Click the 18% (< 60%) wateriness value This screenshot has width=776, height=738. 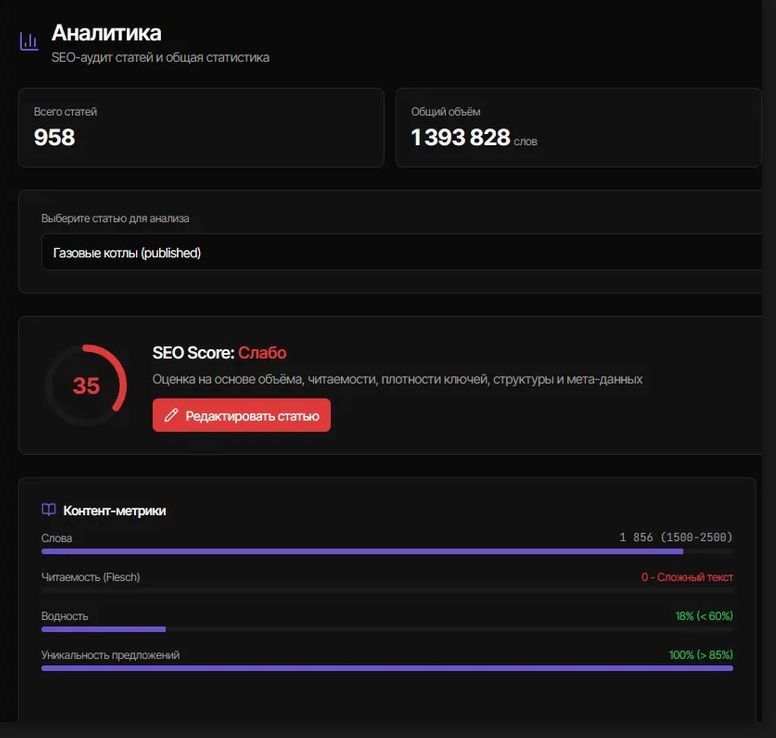[x=704, y=616]
